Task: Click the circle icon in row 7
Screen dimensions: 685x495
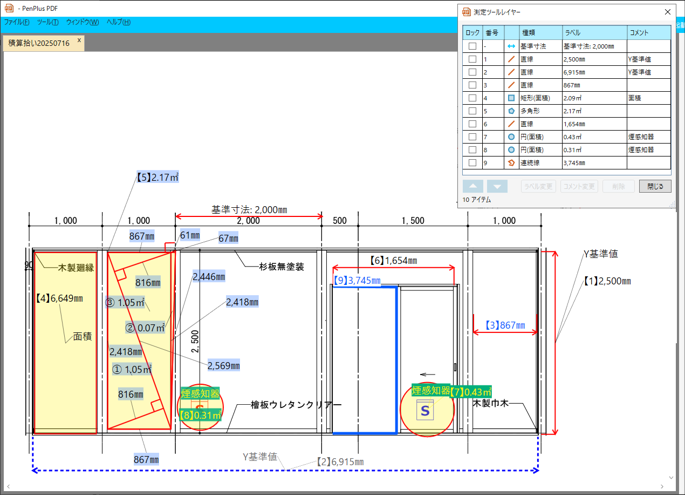Action: click(x=511, y=137)
